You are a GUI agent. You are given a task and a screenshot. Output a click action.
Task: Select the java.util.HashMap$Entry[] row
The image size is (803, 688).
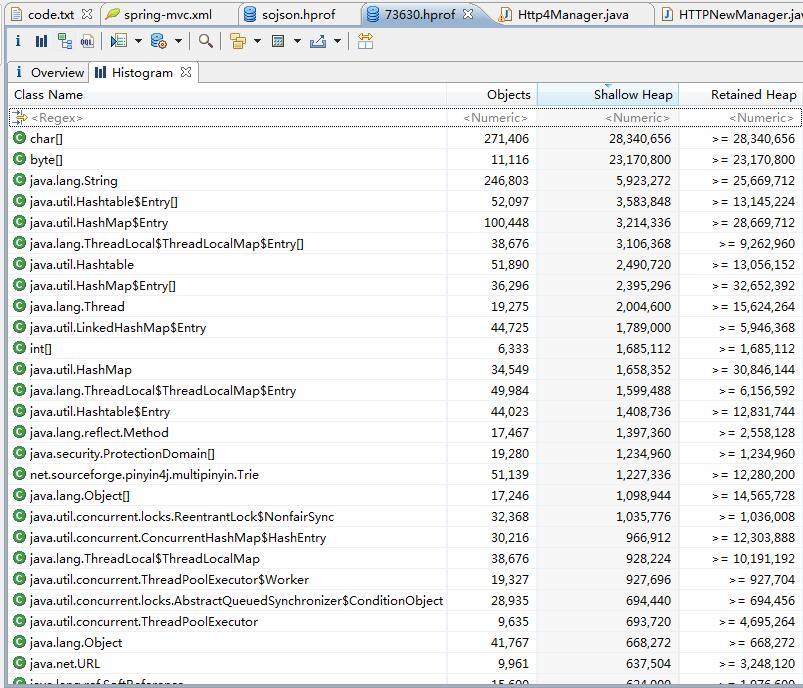click(405, 285)
